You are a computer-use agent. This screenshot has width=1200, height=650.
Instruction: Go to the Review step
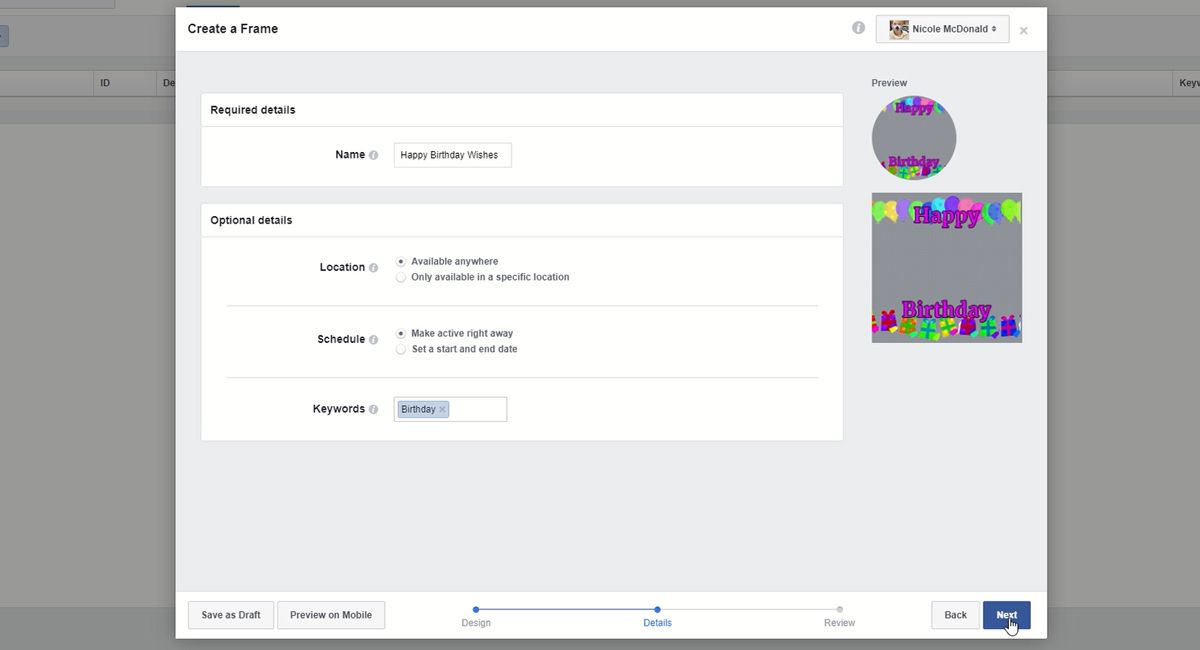point(839,616)
